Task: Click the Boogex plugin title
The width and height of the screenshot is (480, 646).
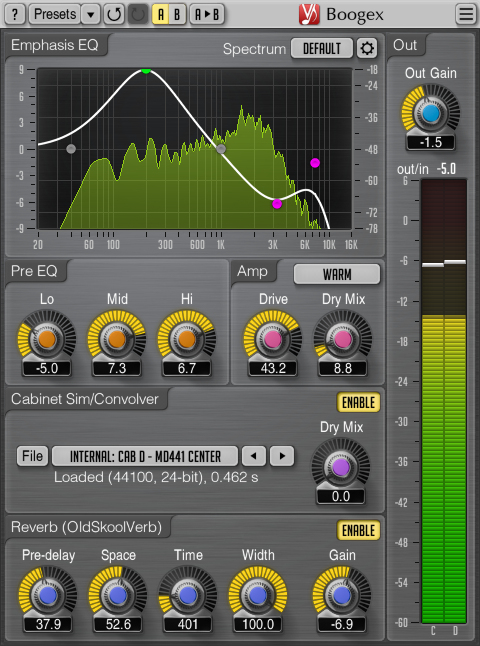Action: coord(355,15)
